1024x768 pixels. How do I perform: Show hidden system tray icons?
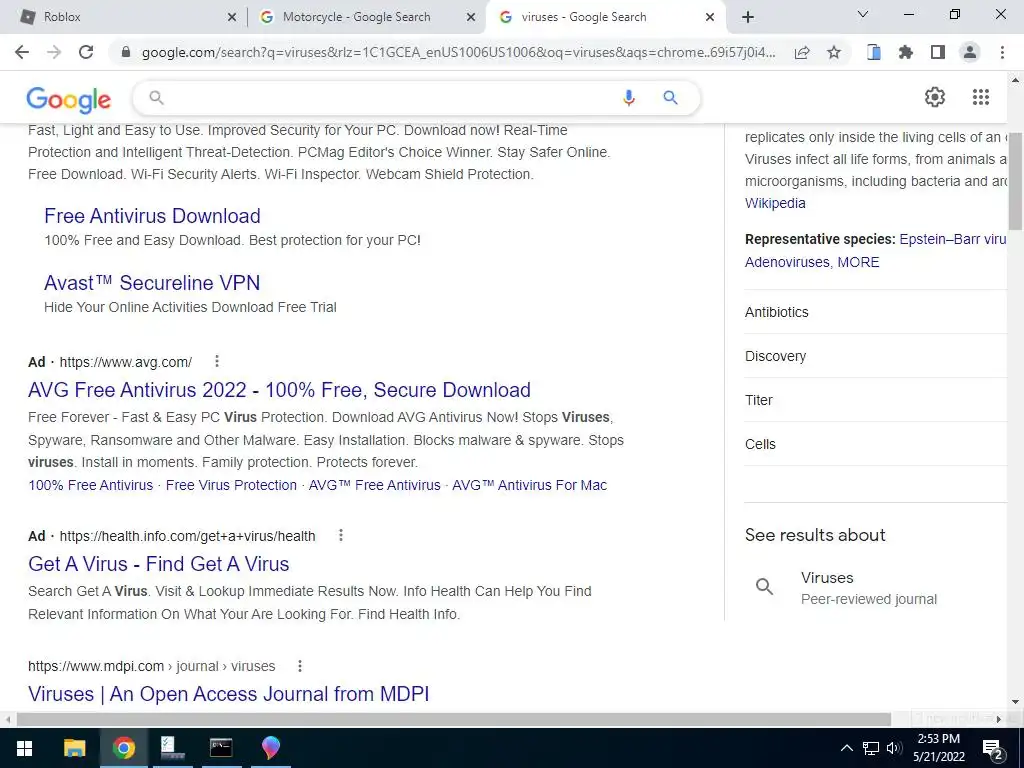pyautogui.click(x=846, y=748)
